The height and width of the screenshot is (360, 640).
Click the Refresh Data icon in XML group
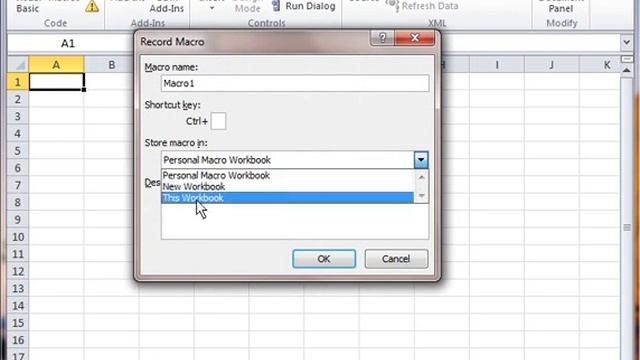point(393,5)
